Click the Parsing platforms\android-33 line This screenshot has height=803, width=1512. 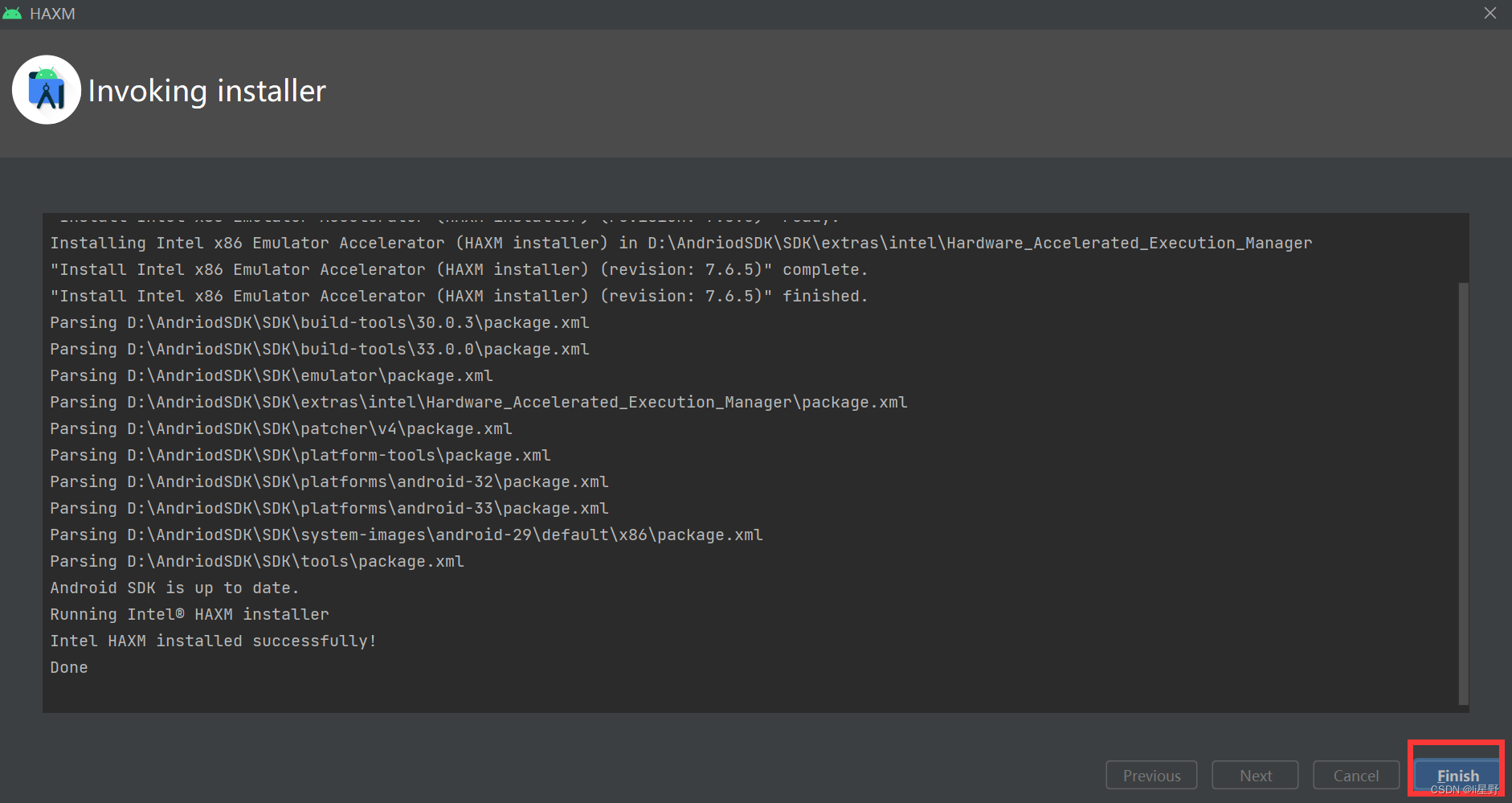coord(329,508)
